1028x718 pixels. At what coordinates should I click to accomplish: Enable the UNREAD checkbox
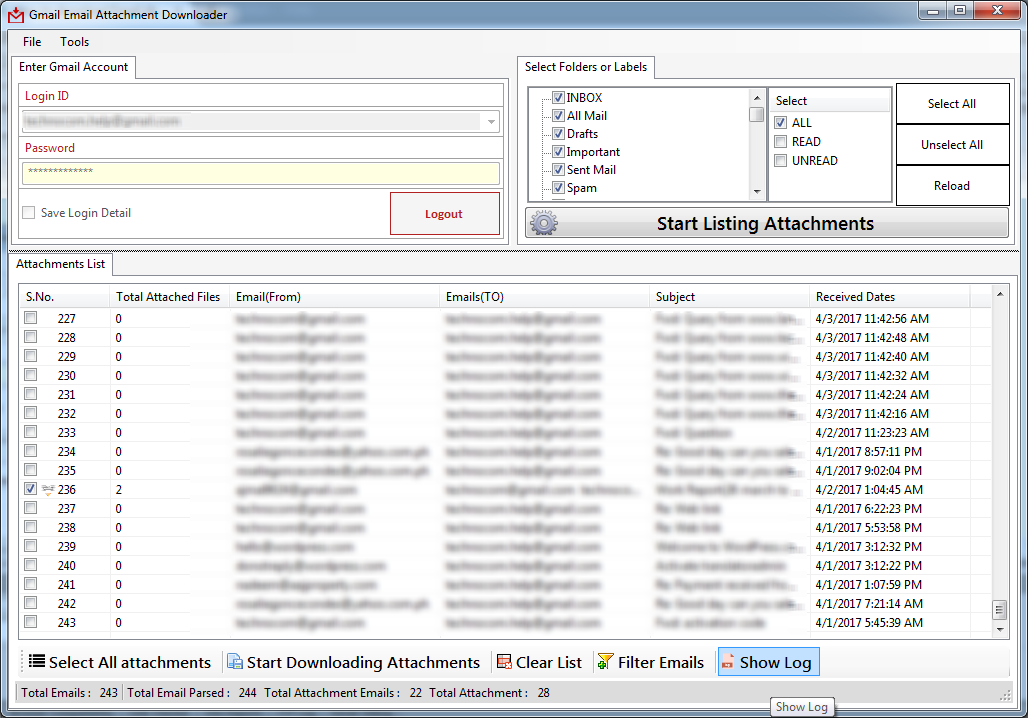click(x=781, y=161)
